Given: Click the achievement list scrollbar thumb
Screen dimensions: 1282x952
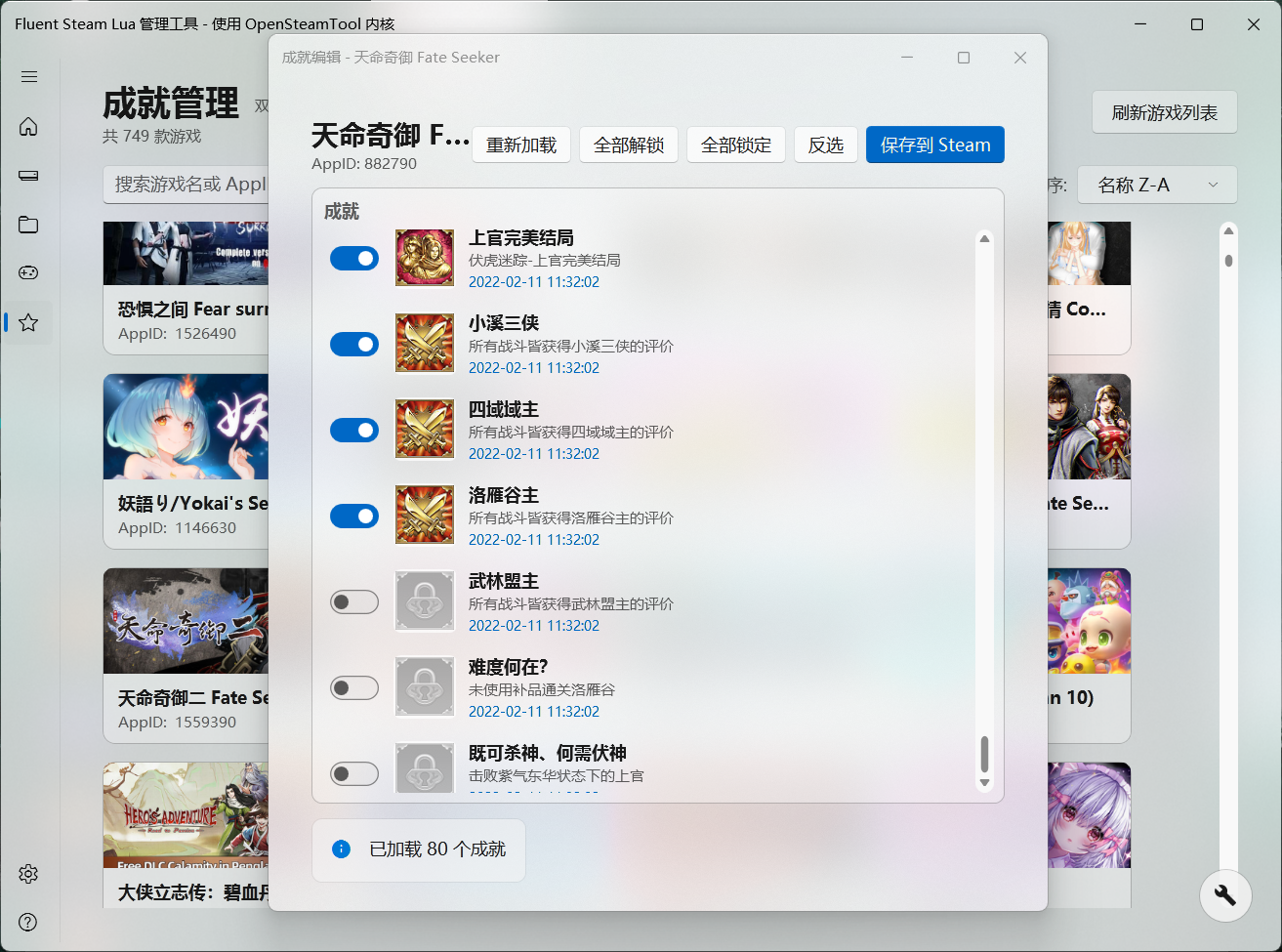Looking at the screenshot, I should click(984, 754).
